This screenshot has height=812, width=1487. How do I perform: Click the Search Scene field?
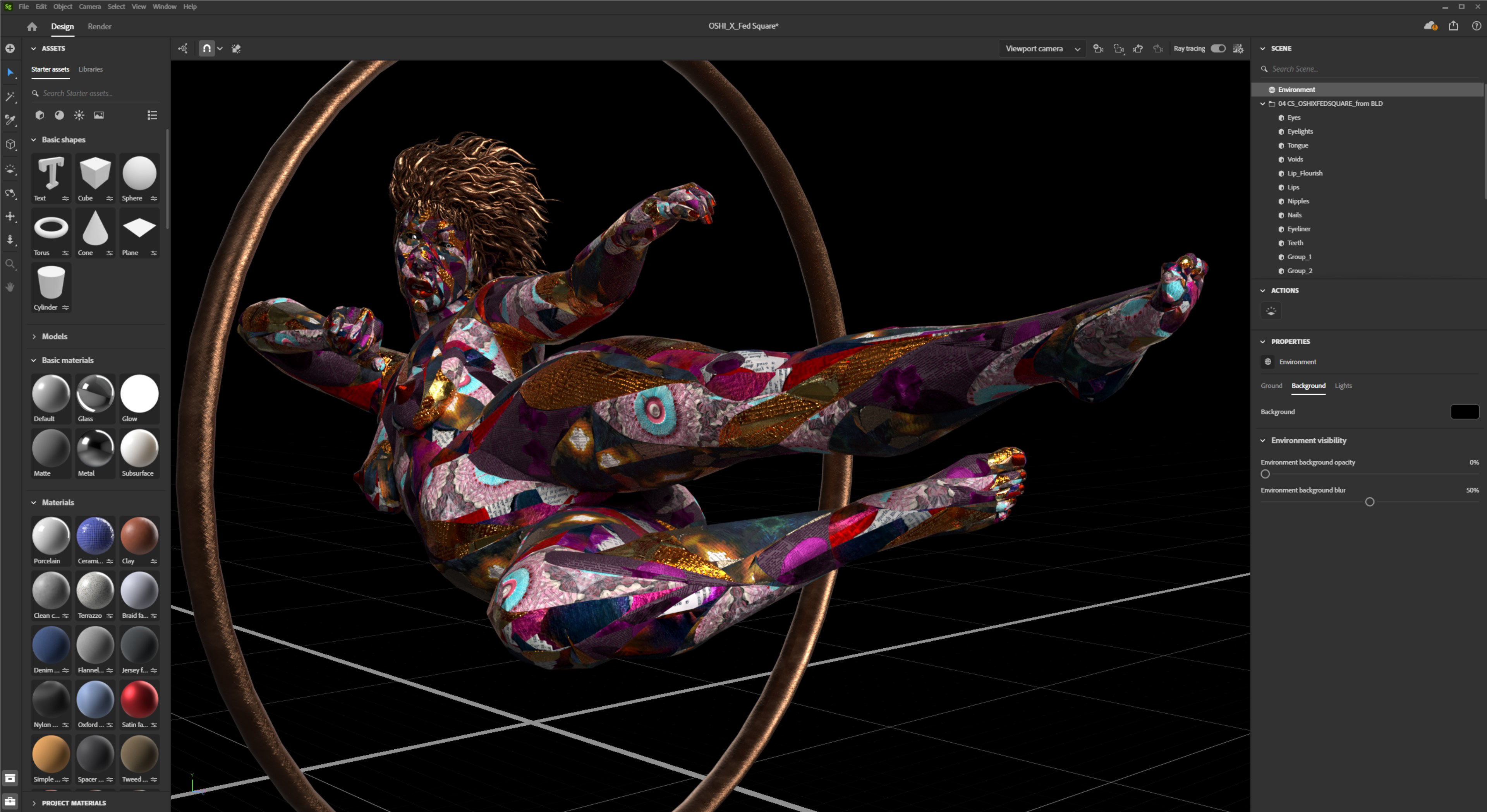[1368, 69]
